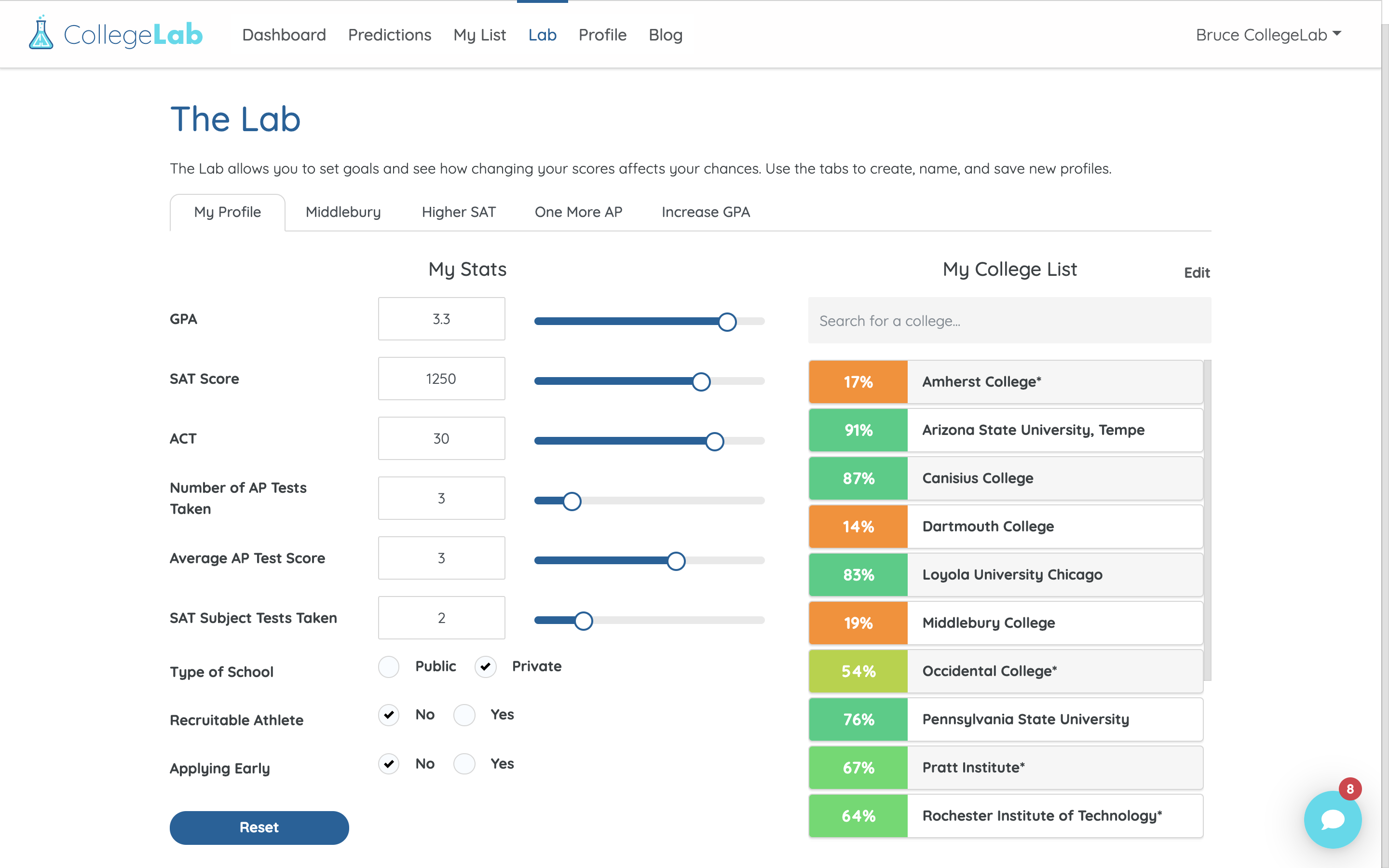Click the 91% chance badge
The height and width of the screenshot is (868, 1389).
858,430
